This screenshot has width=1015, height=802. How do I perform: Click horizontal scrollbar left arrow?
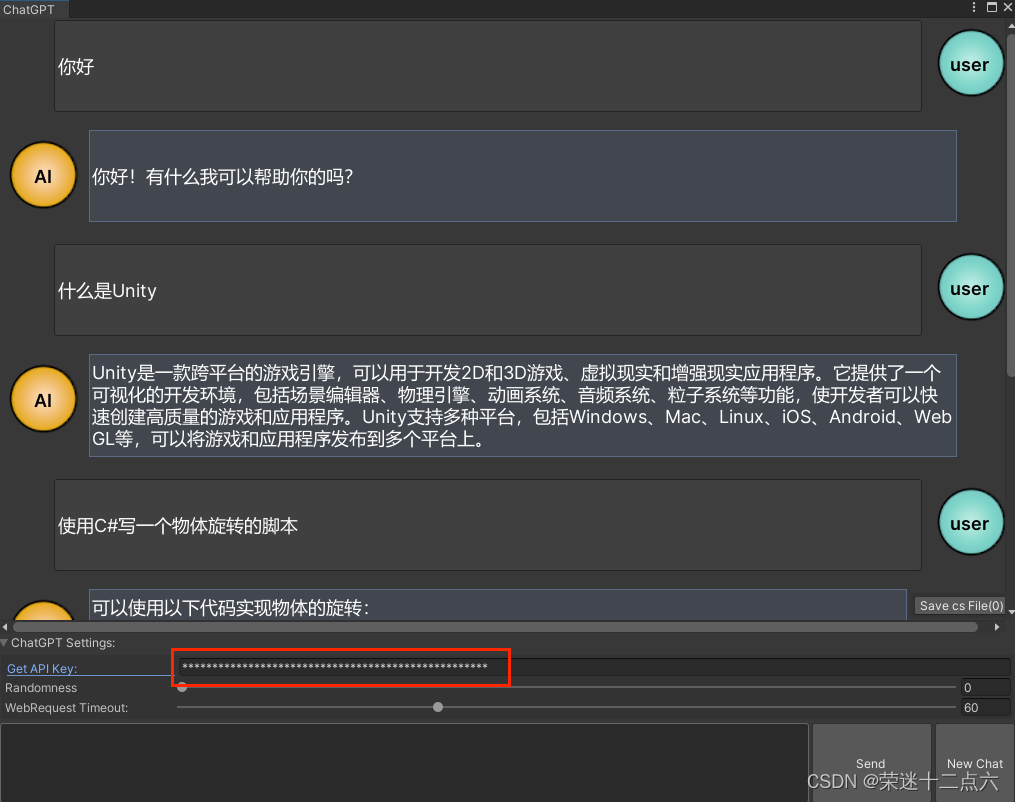click(x=5, y=627)
